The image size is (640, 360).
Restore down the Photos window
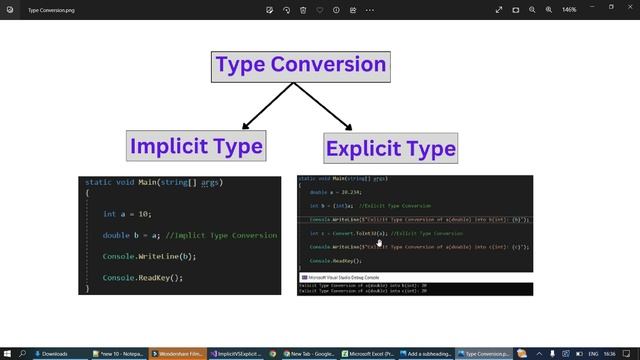(x=611, y=7)
